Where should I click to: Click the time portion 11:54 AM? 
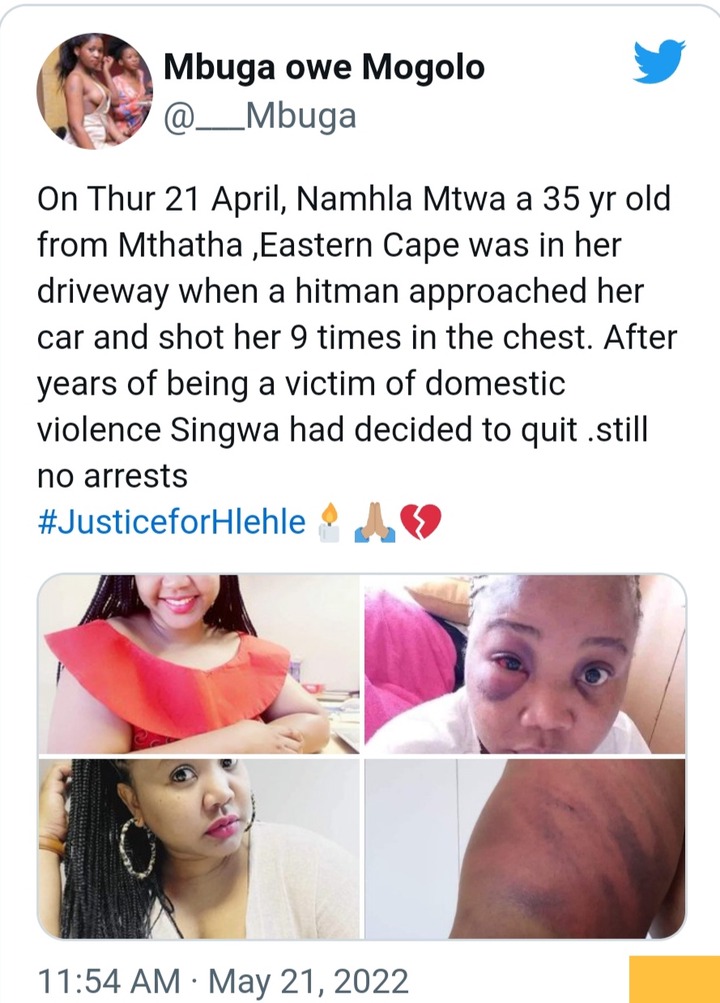coord(109,981)
